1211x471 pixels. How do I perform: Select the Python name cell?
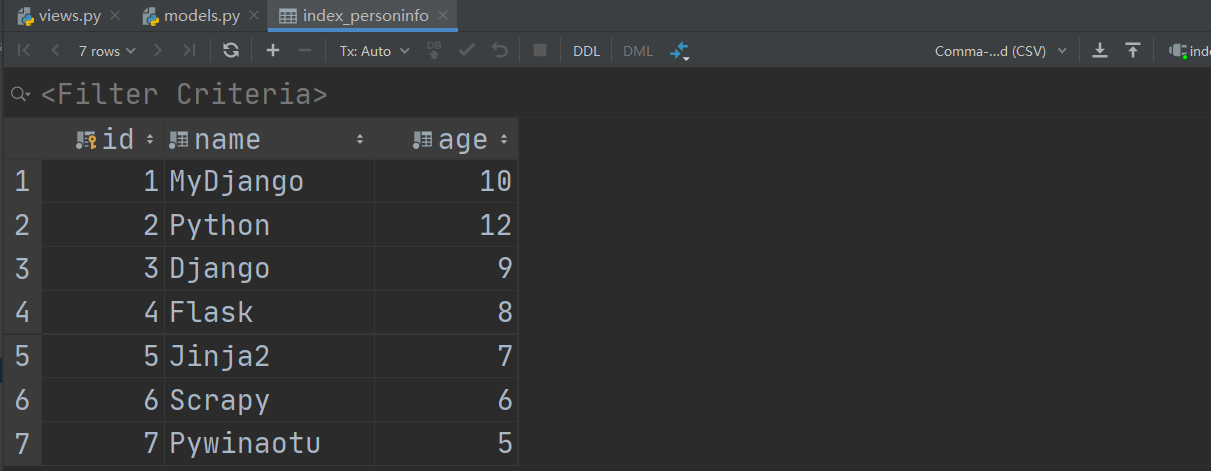click(269, 225)
